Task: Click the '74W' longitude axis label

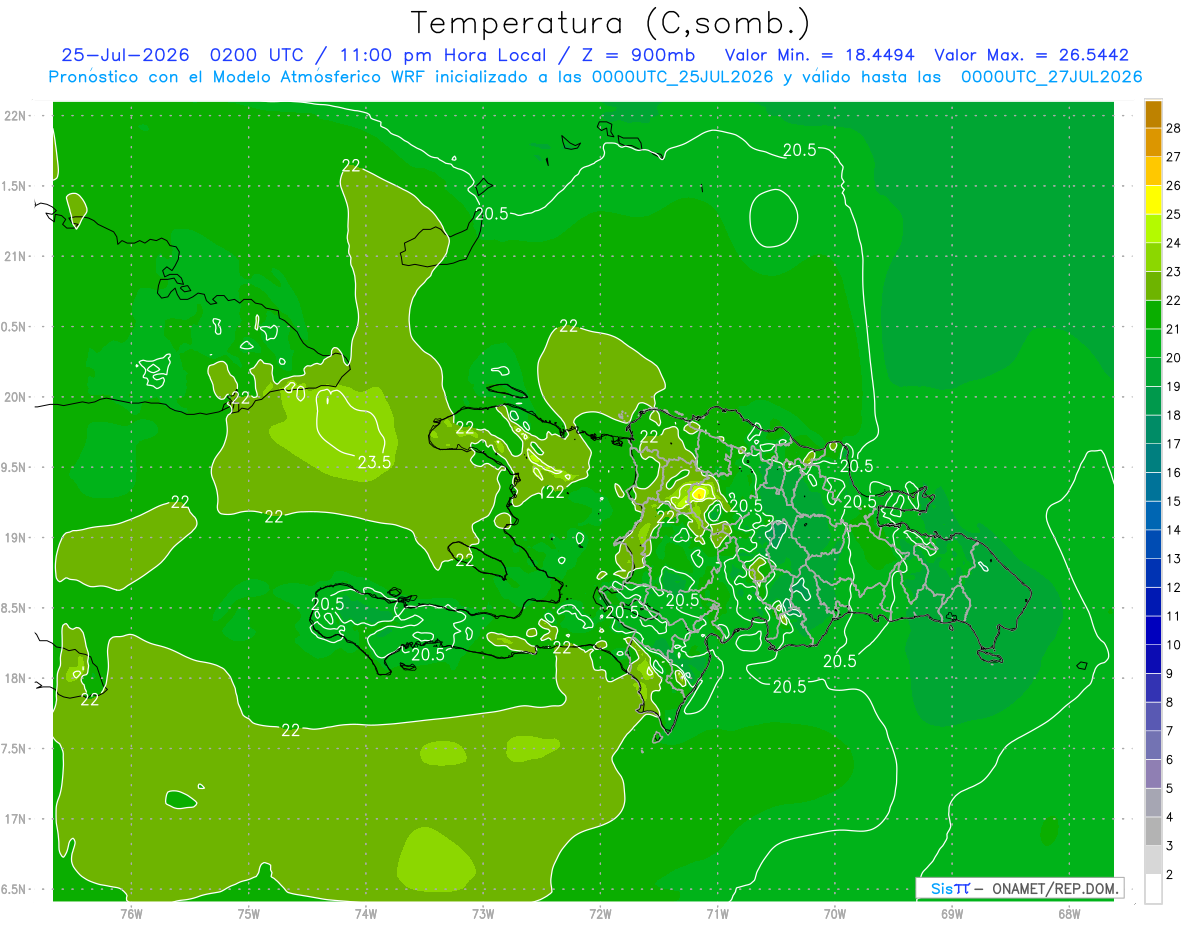Action: pyautogui.click(x=366, y=913)
